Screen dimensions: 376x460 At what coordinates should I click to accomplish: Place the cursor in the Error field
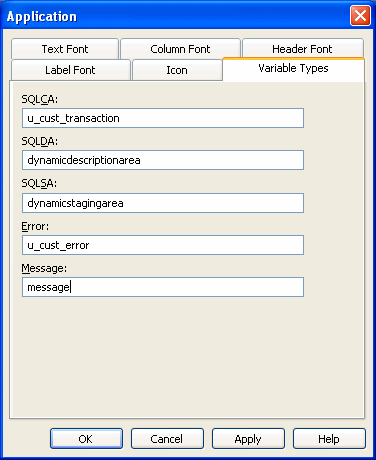tap(163, 245)
